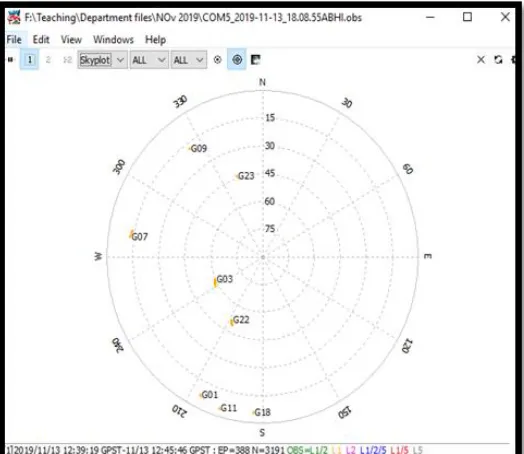
Task: Click the E compass label
Action: (428, 256)
